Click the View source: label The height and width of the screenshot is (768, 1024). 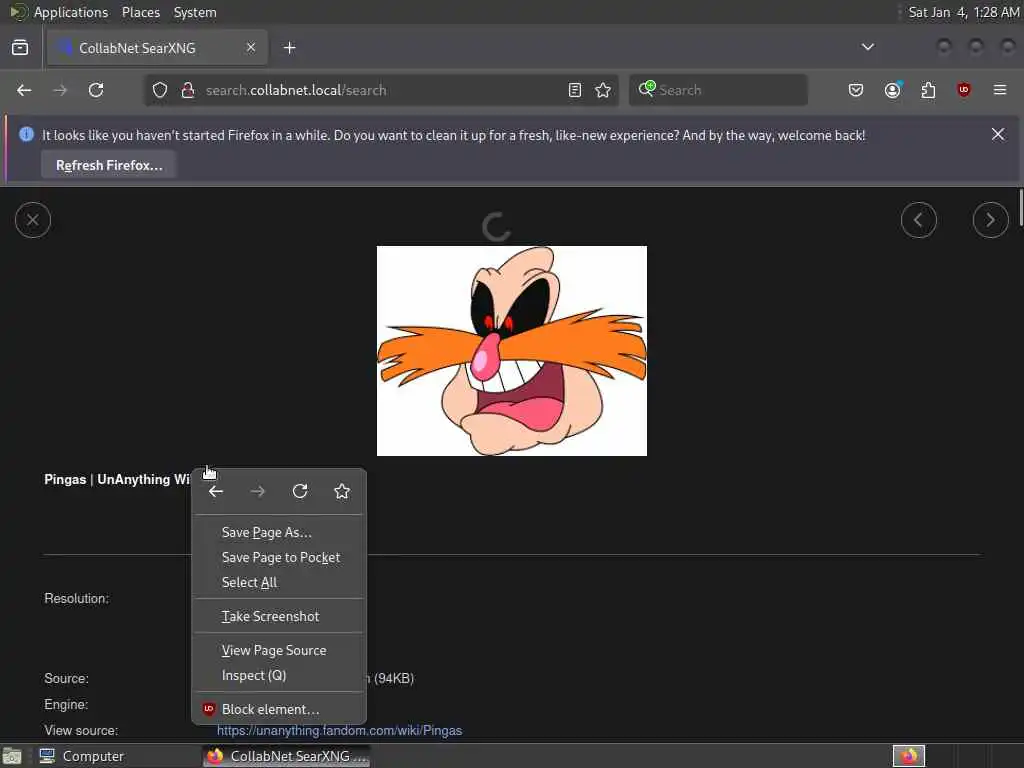tap(81, 730)
